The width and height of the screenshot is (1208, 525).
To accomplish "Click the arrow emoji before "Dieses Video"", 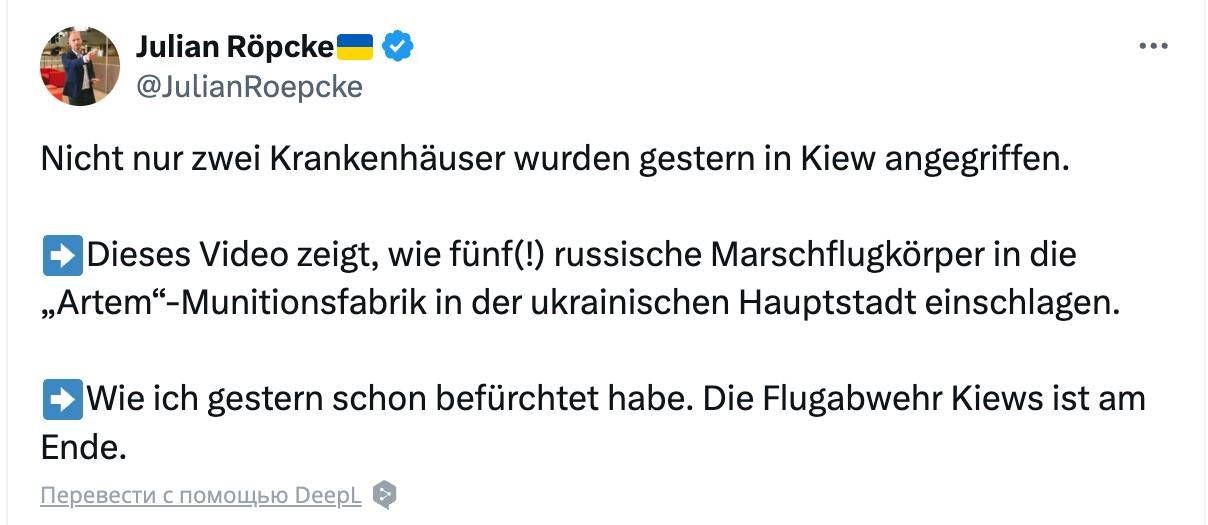I will [62, 256].
